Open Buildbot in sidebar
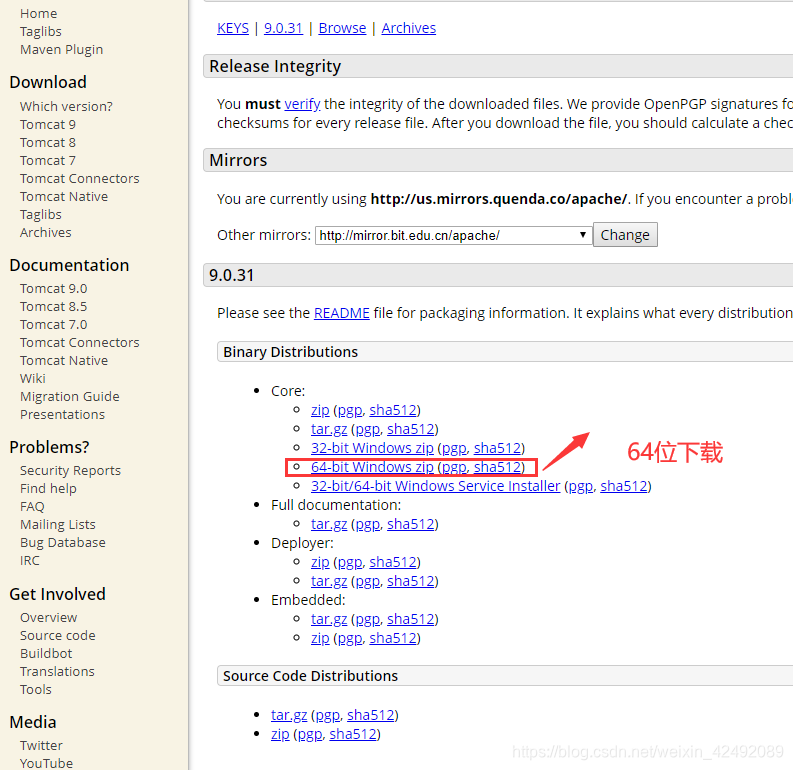The width and height of the screenshot is (793, 770). click(46, 654)
